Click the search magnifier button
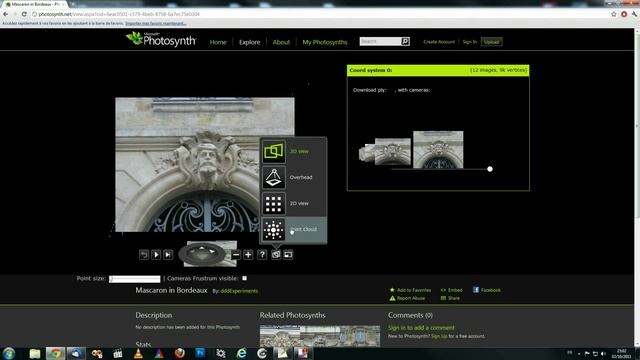Viewport: 640px width, 360px height. (405, 41)
